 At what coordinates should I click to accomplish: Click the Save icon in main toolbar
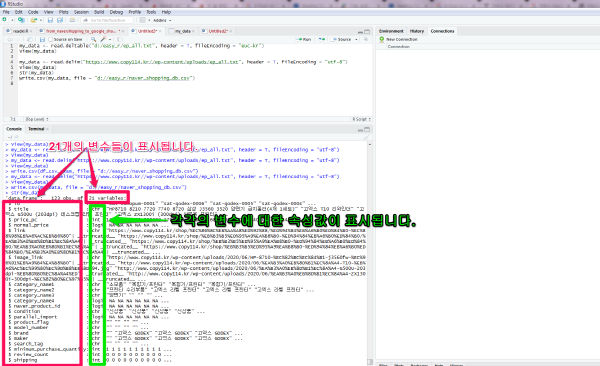50,20
